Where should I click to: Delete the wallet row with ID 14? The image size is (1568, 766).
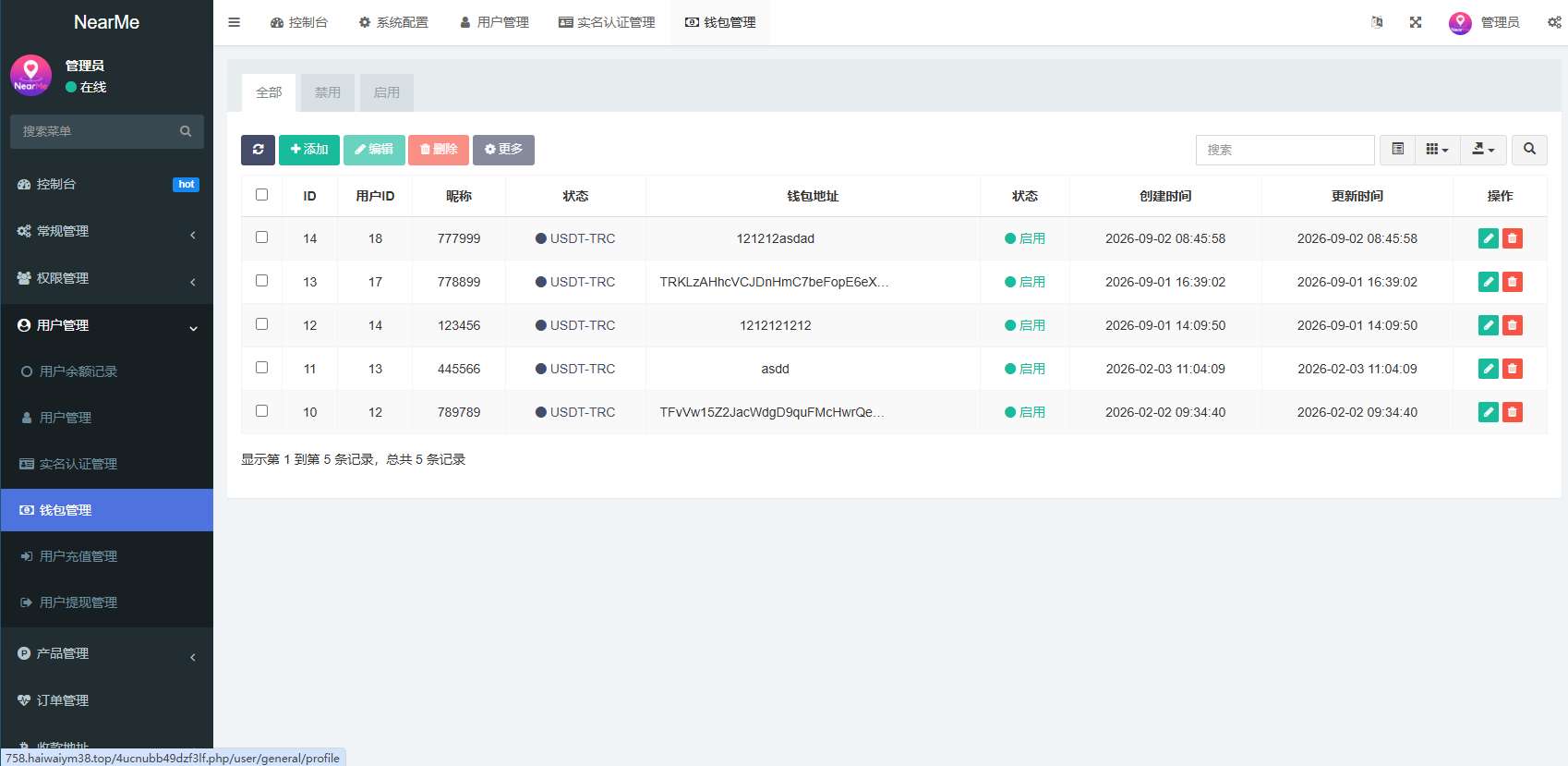[1513, 238]
